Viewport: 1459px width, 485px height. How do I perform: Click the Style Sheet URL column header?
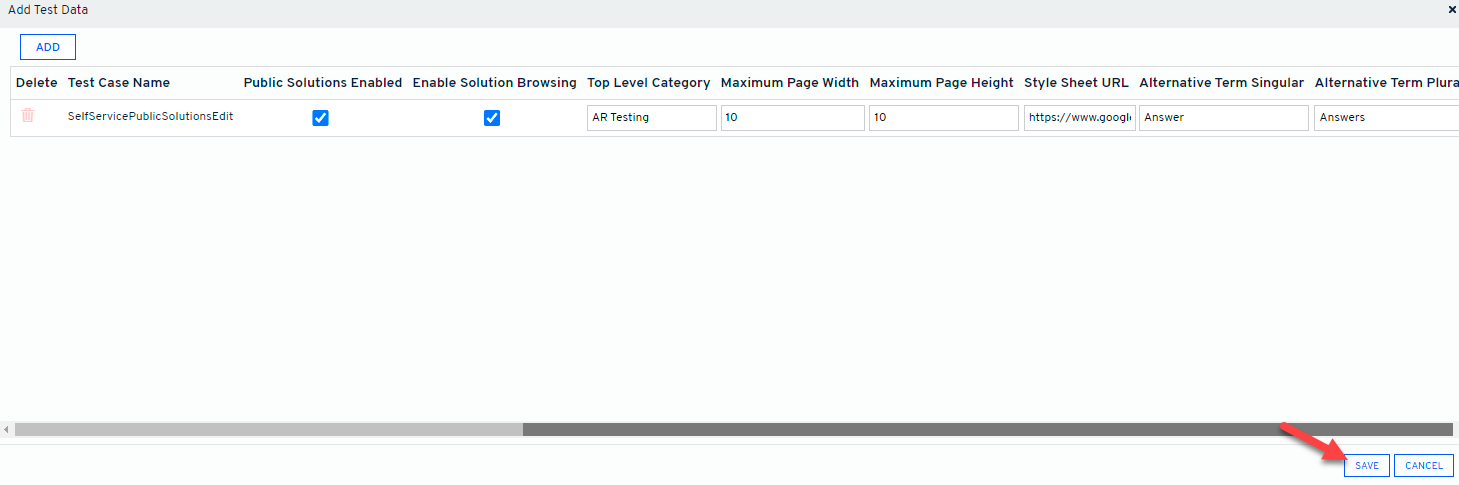point(1076,83)
